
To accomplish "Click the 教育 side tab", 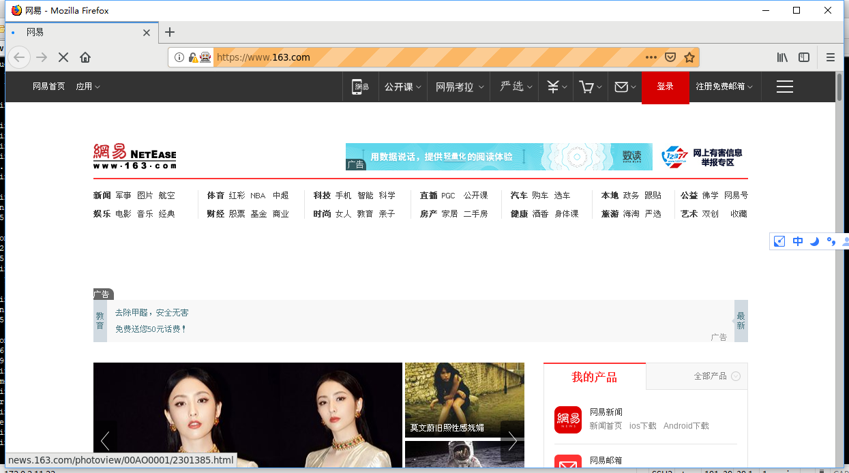I will (100, 320).
